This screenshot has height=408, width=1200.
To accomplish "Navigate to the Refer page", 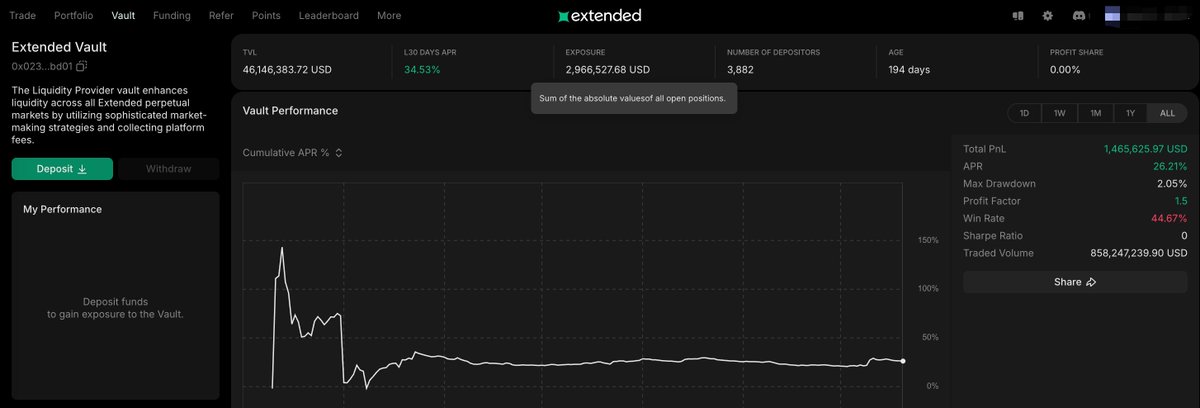I will coord(221,16).
